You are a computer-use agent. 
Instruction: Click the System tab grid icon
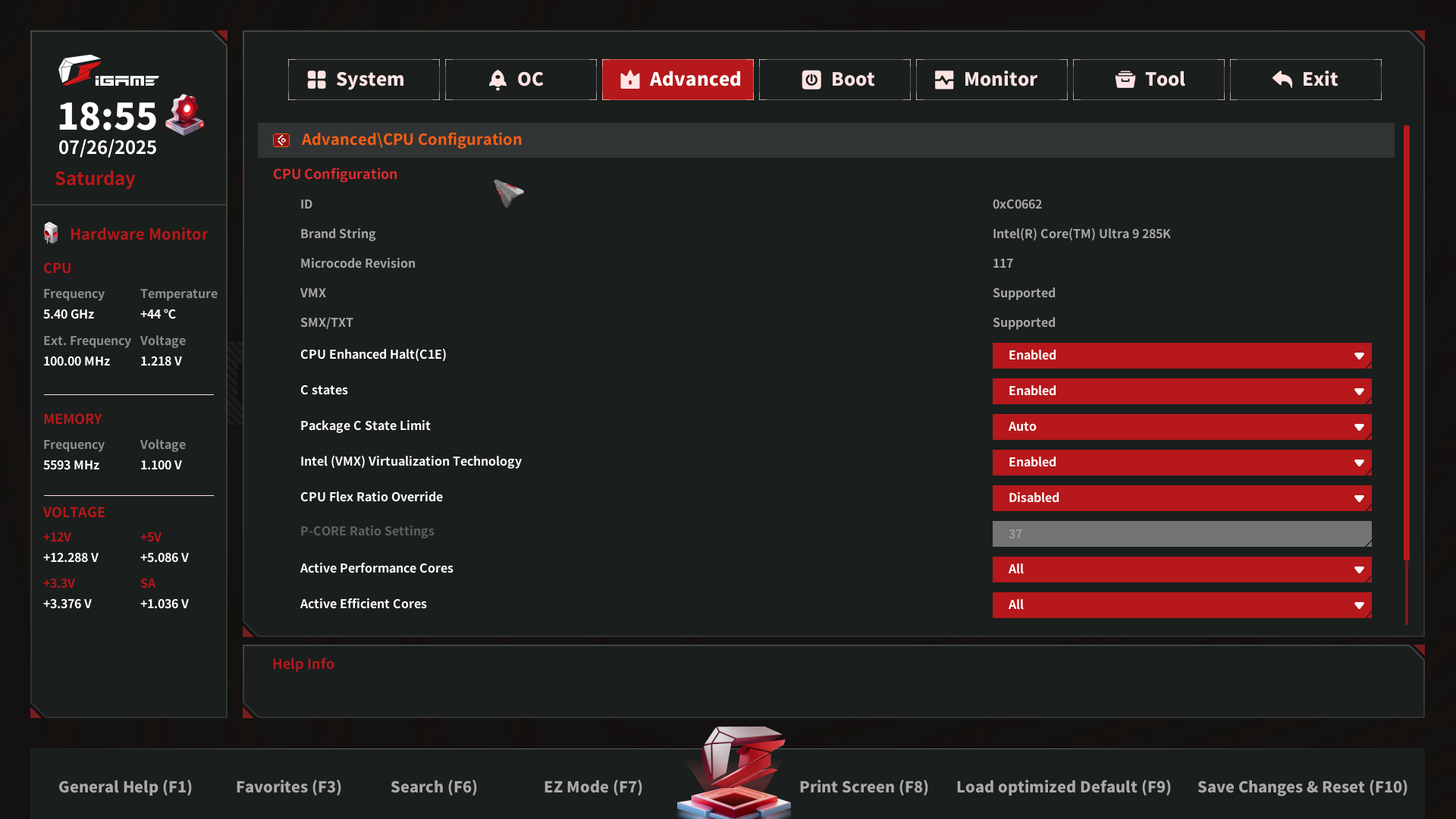[x=316, y=80]
